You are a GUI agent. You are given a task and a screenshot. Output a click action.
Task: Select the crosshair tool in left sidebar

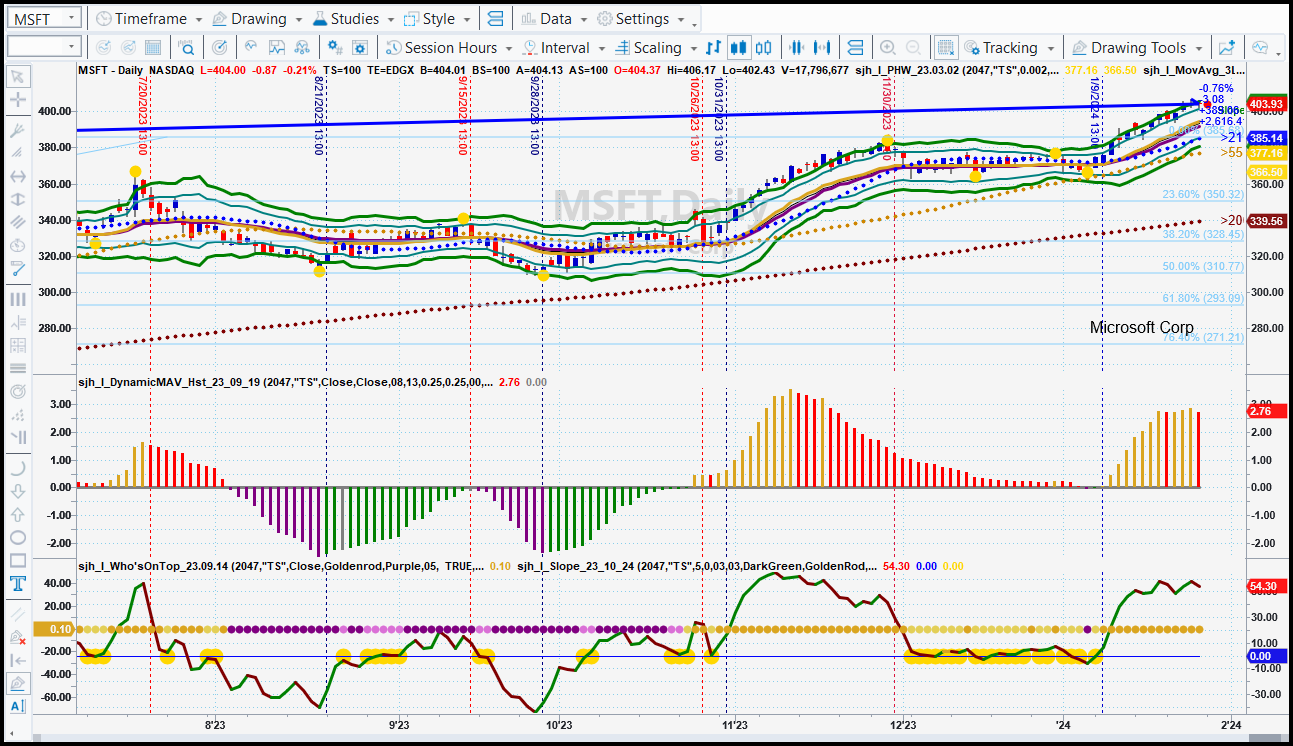tap(17, 100)
